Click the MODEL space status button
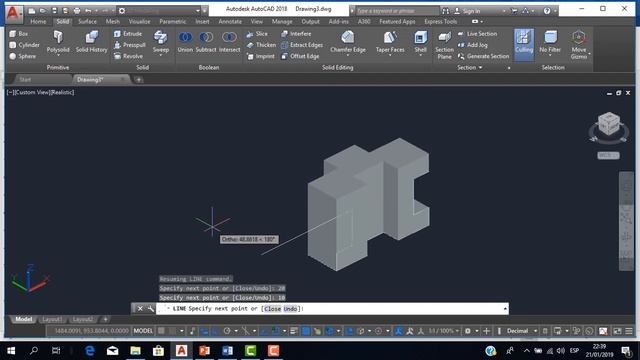640x360 pixels. click(x=143, y=331)
